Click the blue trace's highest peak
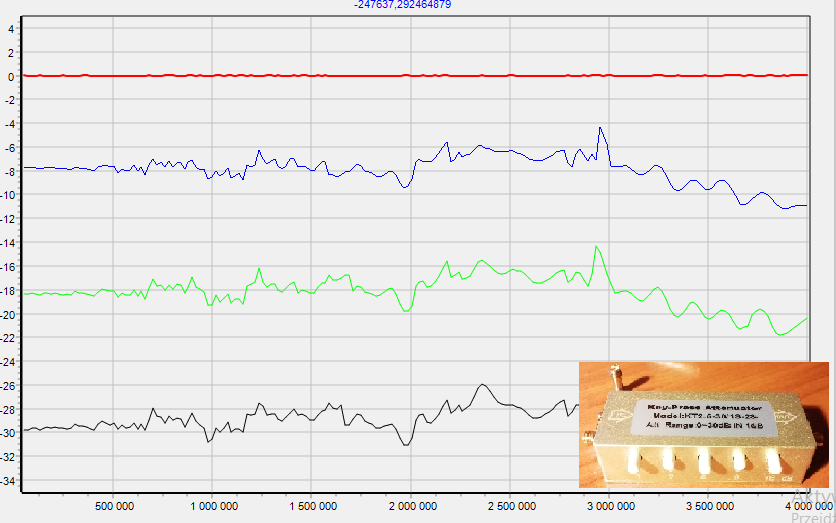Image resolution: width=836 pixels, height=523 pixels. (x=600, y=128)
